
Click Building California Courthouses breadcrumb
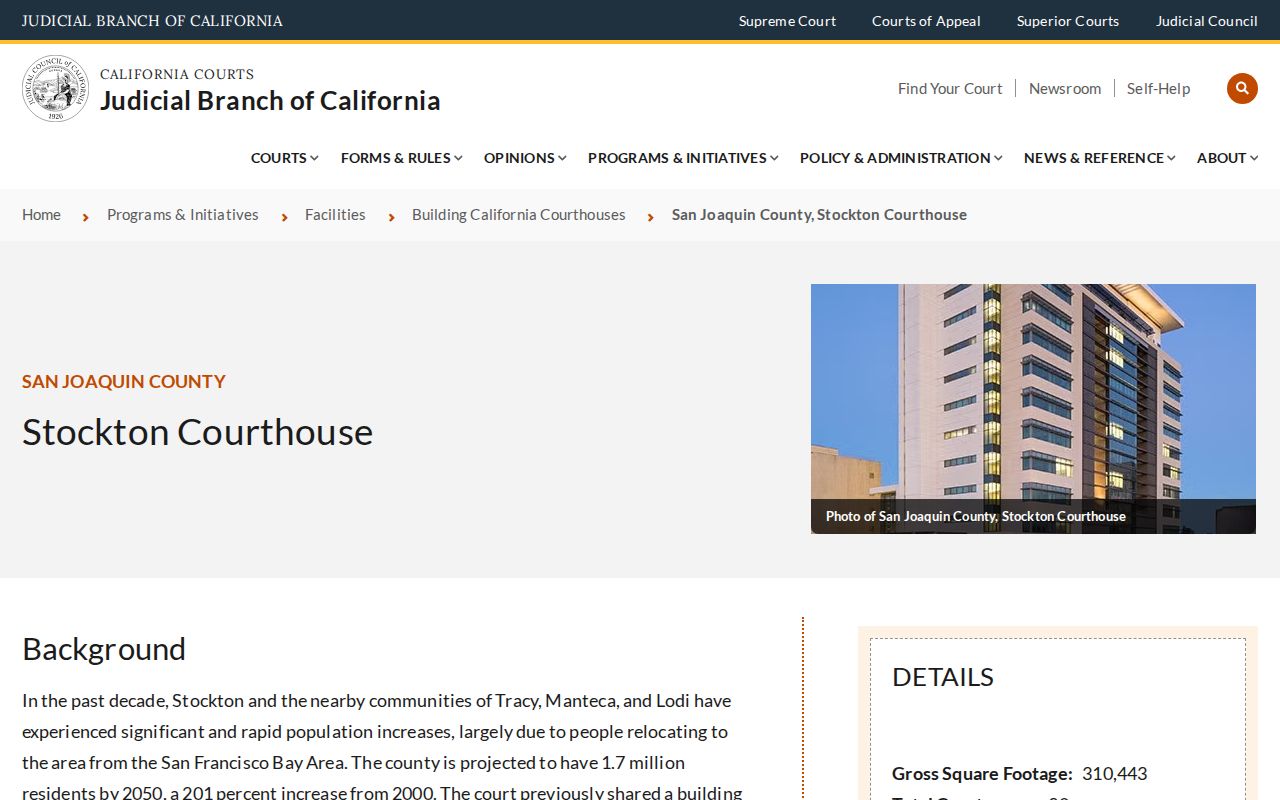[x=519, y=215]
